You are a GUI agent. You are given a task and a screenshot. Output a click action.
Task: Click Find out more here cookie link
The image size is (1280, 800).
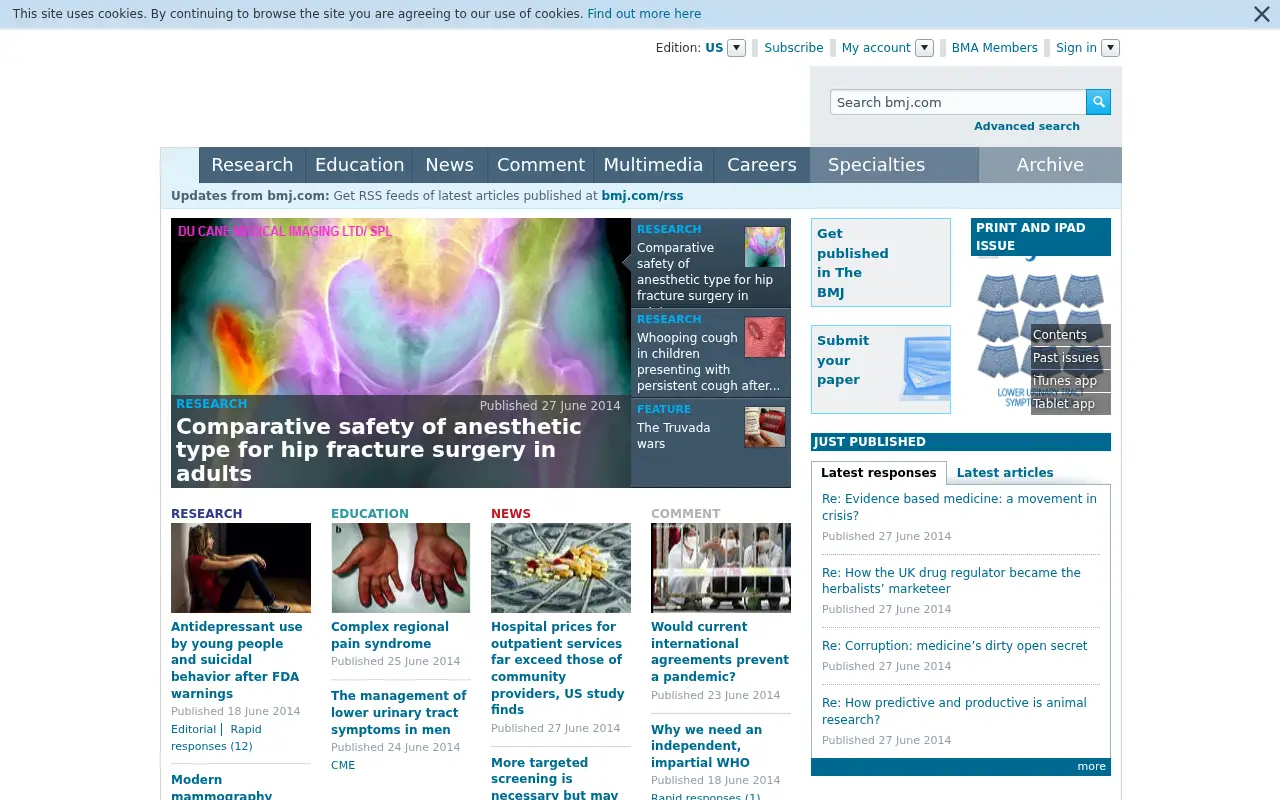[644, 14]
